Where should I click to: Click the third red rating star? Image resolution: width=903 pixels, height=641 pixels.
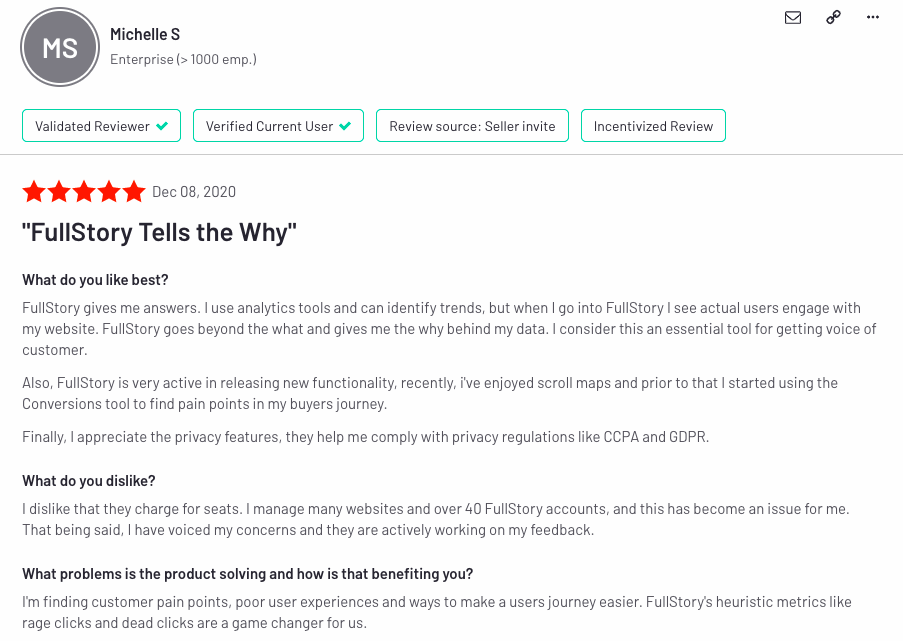[x=84, y=191]
